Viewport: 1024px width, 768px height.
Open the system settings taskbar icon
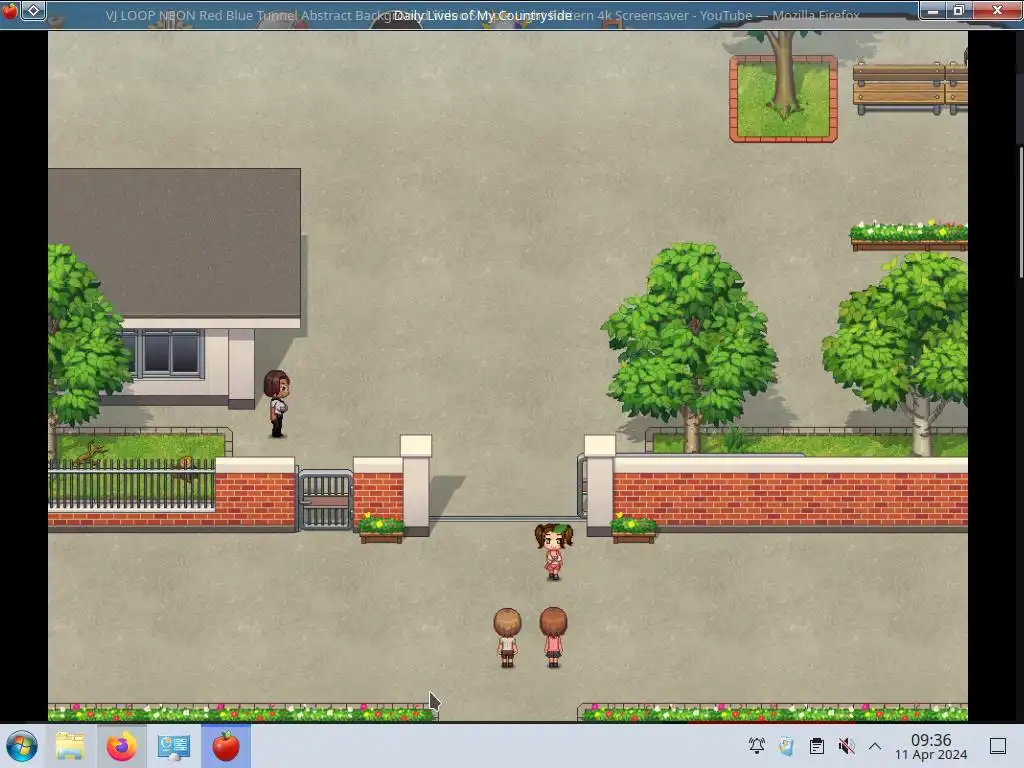pos(174,746)
